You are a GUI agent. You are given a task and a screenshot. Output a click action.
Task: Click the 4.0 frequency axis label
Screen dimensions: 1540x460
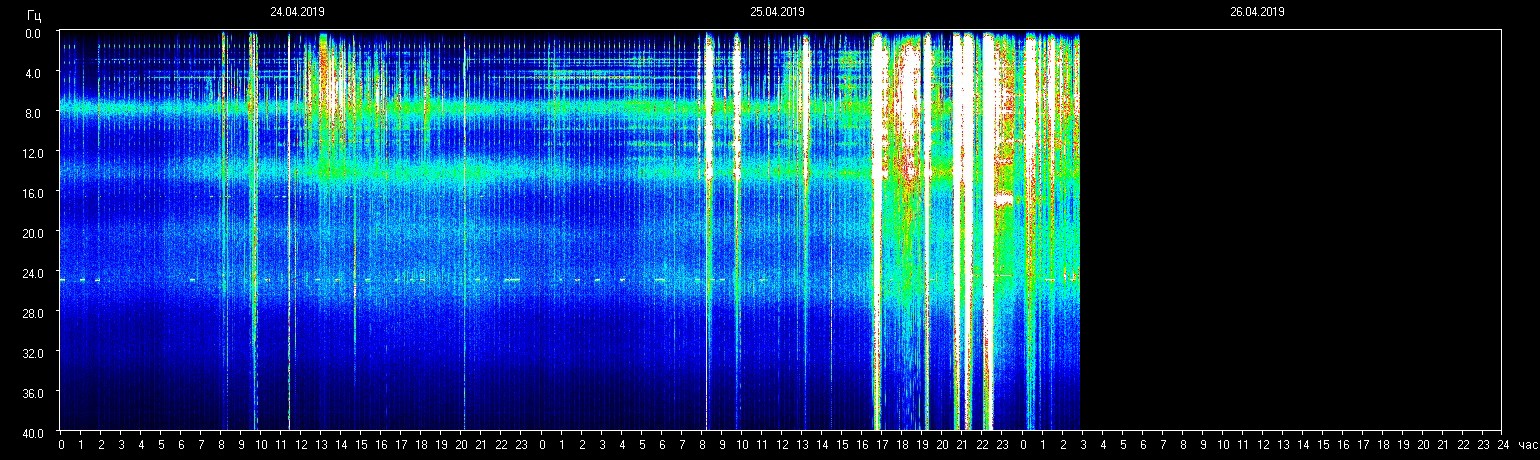pyautogui.click(x=32, y=73)
